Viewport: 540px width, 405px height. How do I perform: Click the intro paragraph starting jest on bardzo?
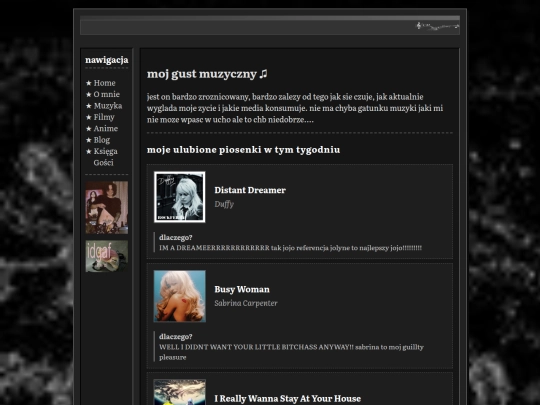coord(295,108)
